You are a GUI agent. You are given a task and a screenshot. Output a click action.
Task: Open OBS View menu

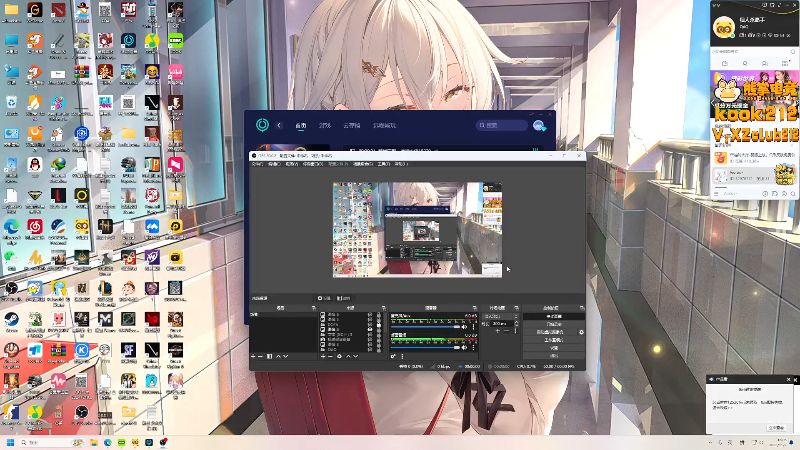[x=291, y=164]
